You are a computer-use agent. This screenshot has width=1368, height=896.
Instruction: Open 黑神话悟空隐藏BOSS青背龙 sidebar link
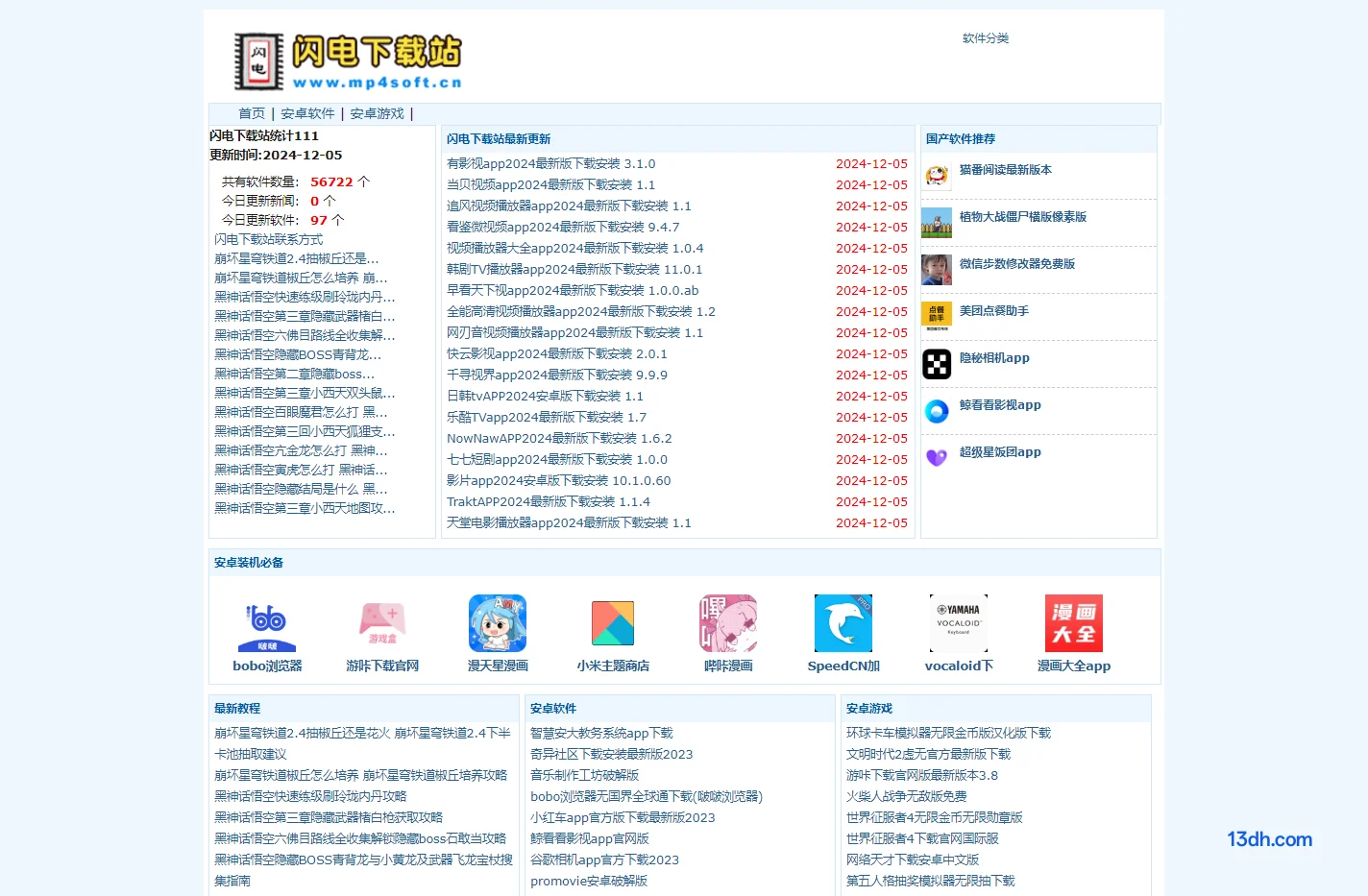(x=298, y=354)
